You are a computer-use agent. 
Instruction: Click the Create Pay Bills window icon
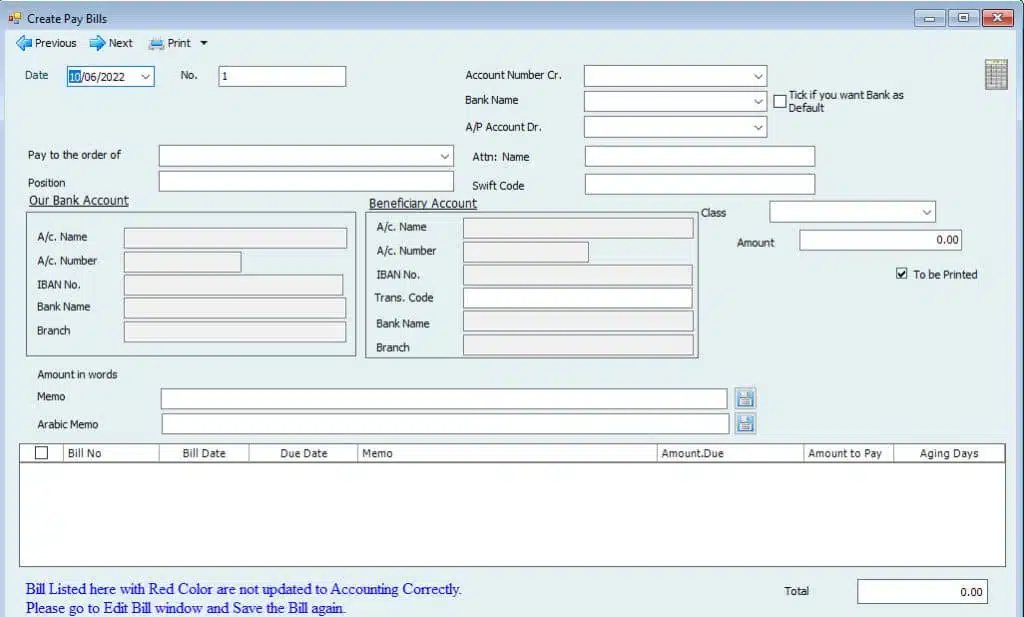[14, 18]
